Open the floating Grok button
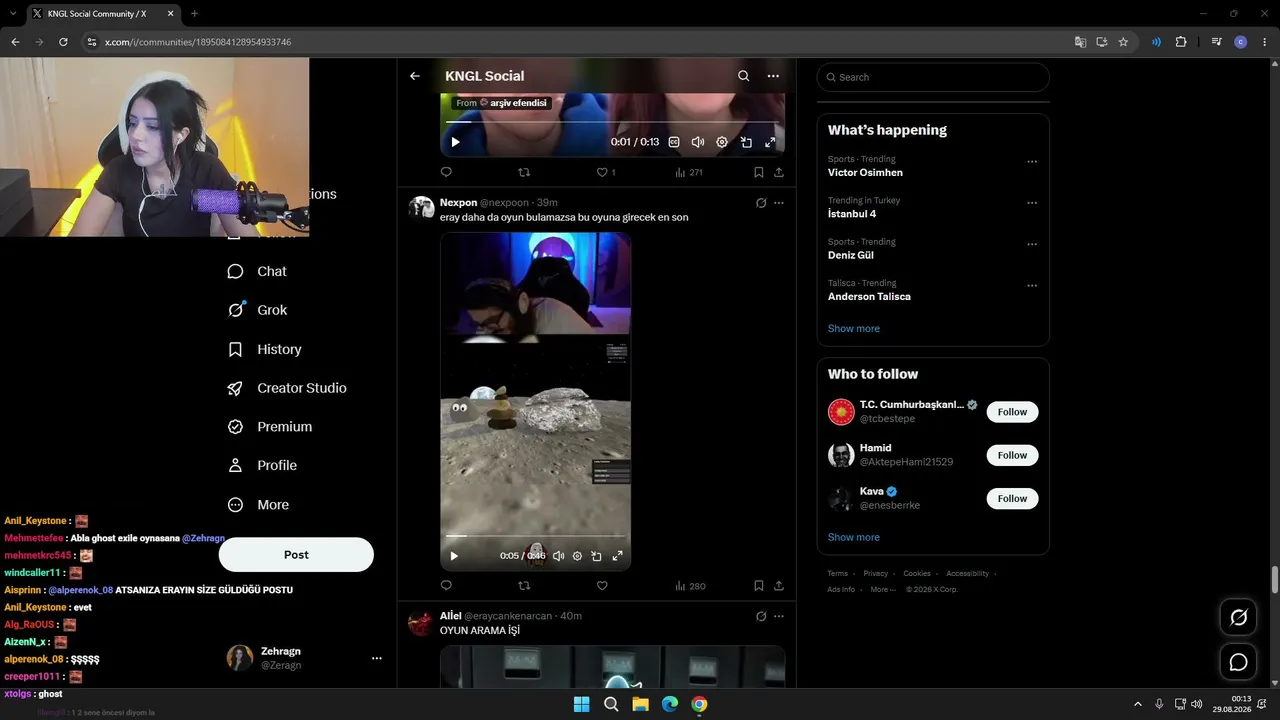 click(1238, 617)
